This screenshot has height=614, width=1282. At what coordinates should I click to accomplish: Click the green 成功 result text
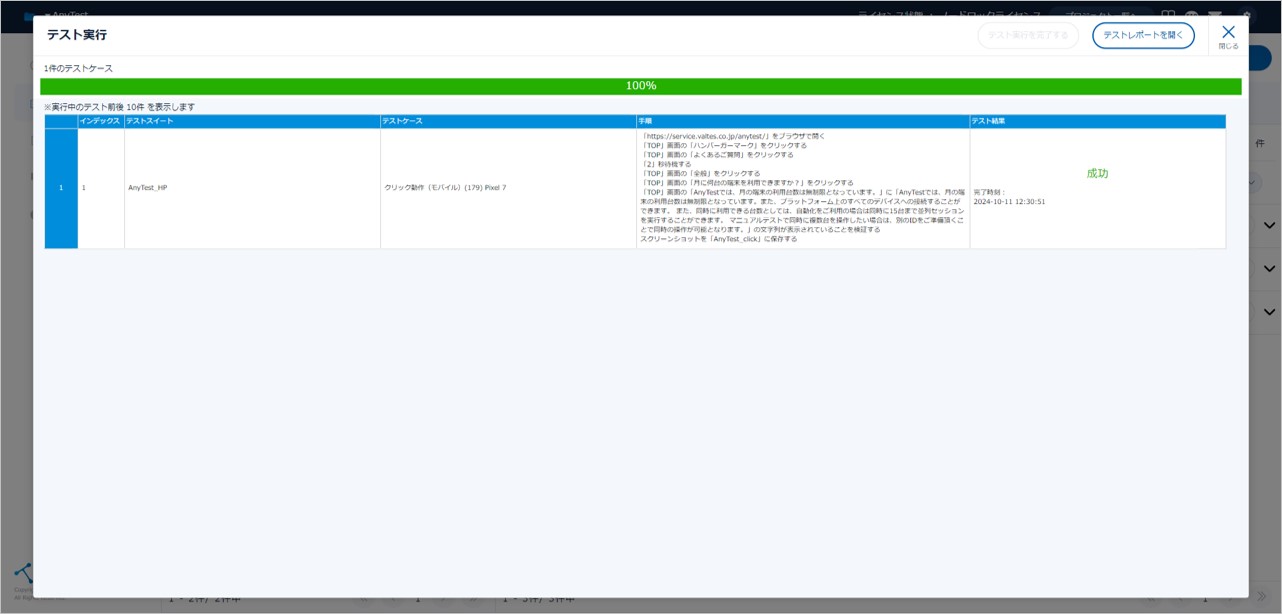(x=1097, y=173)
